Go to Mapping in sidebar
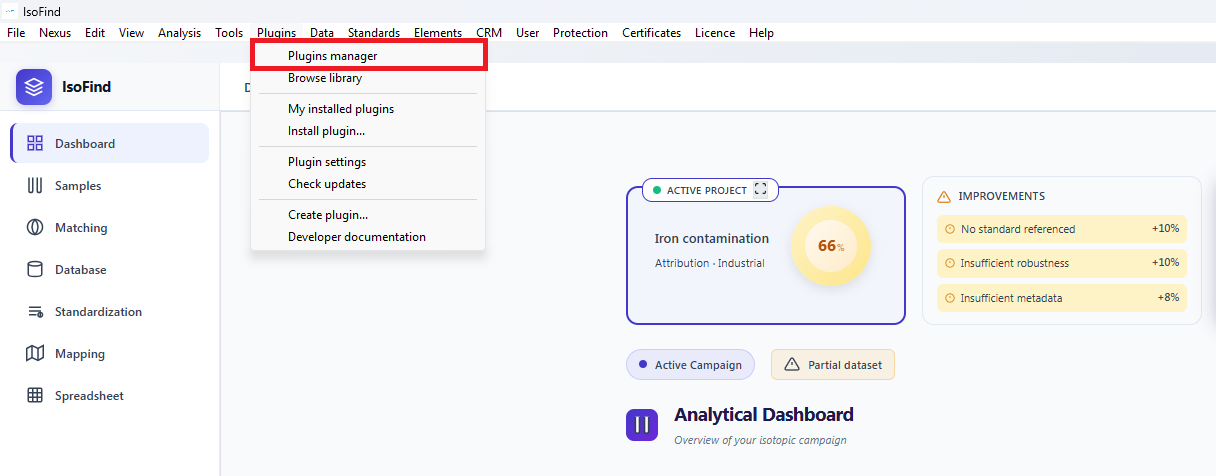This screenshot has width=1216, height=476. 110,353
